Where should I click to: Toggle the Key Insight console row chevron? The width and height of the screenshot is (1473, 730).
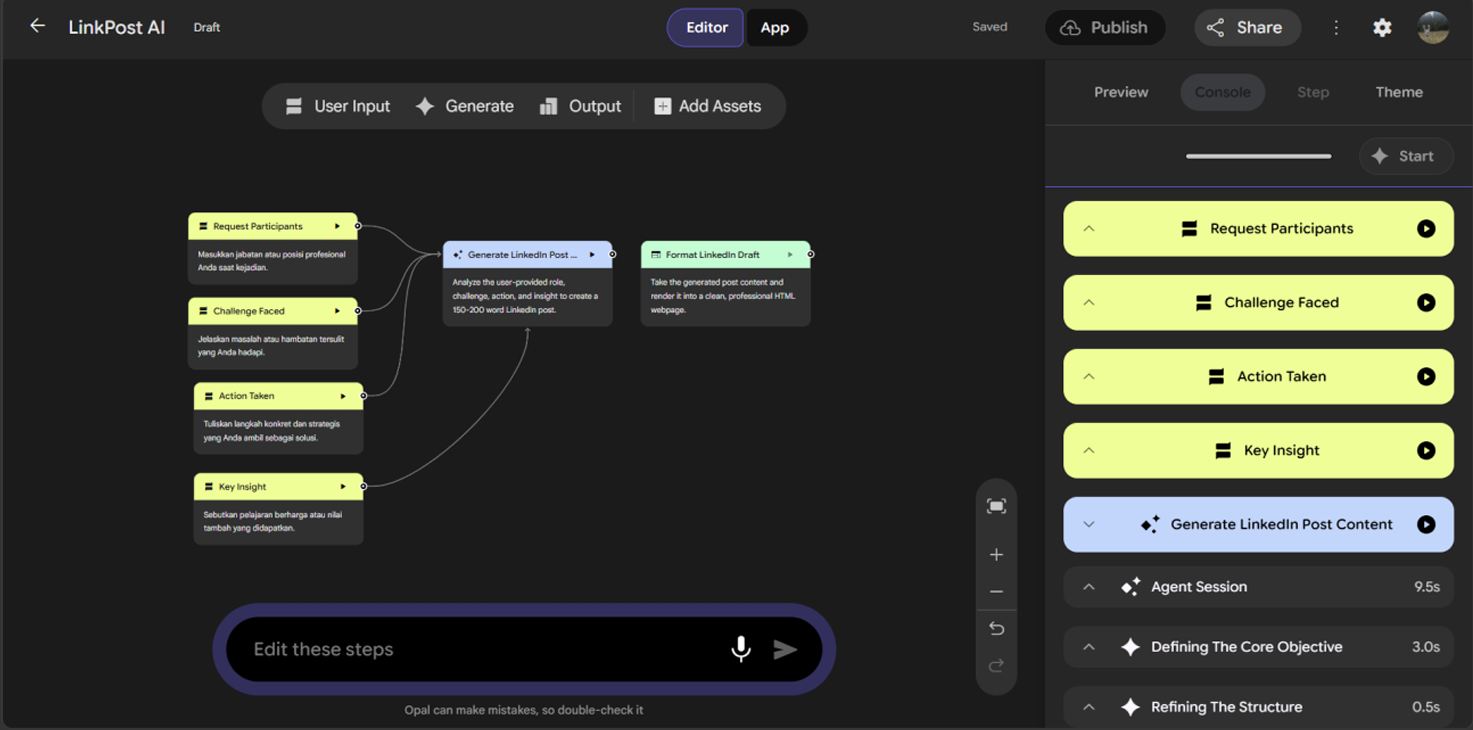click(1089, 451)
